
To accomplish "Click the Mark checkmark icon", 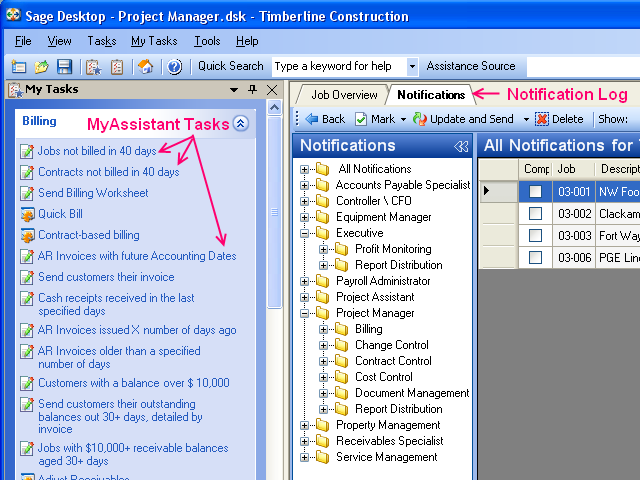I will tap(361, 119).
